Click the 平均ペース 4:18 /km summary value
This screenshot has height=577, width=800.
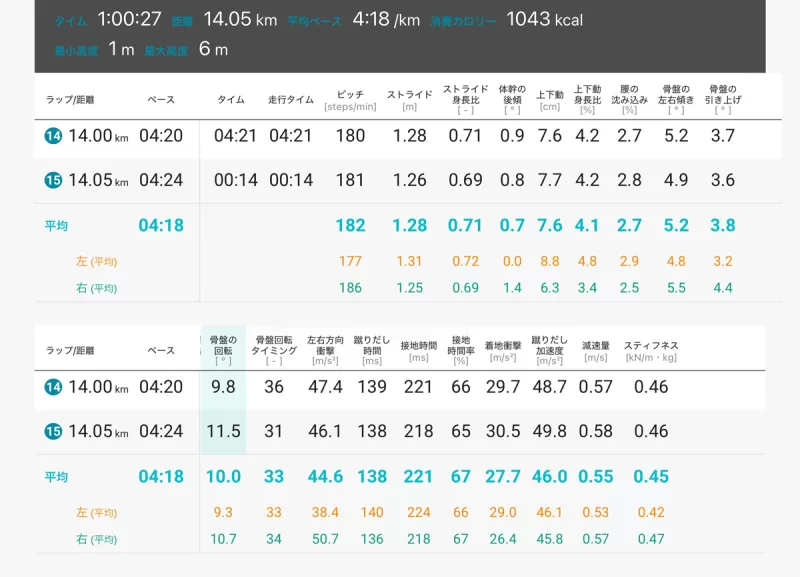(386, 19)
